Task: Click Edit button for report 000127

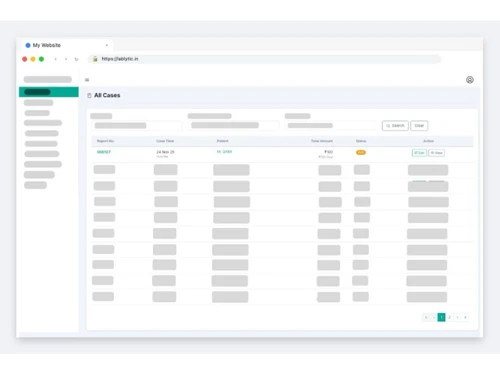Action: (x=419, y=153)
